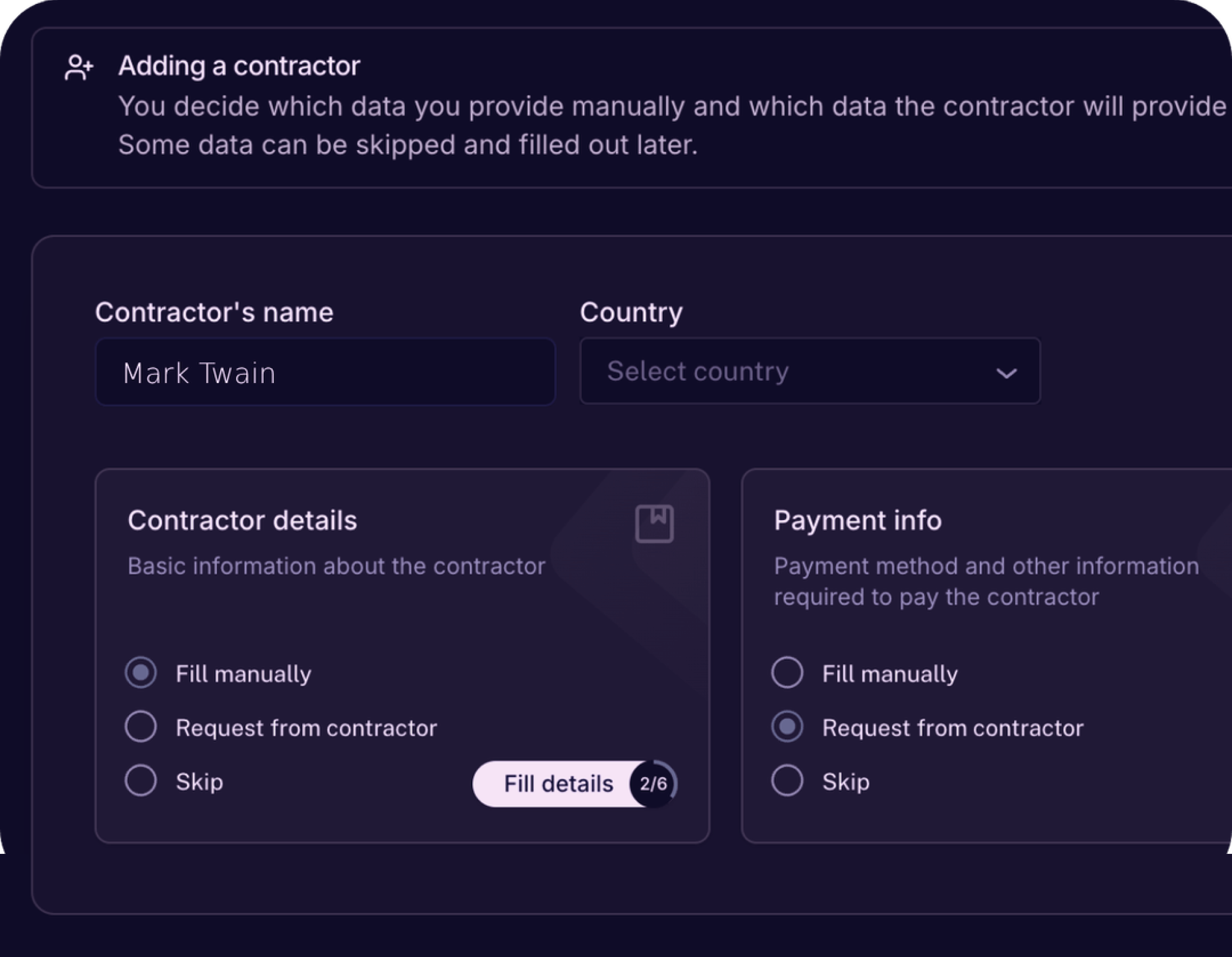Click the Adding a contractor heading

pos(239,66)
